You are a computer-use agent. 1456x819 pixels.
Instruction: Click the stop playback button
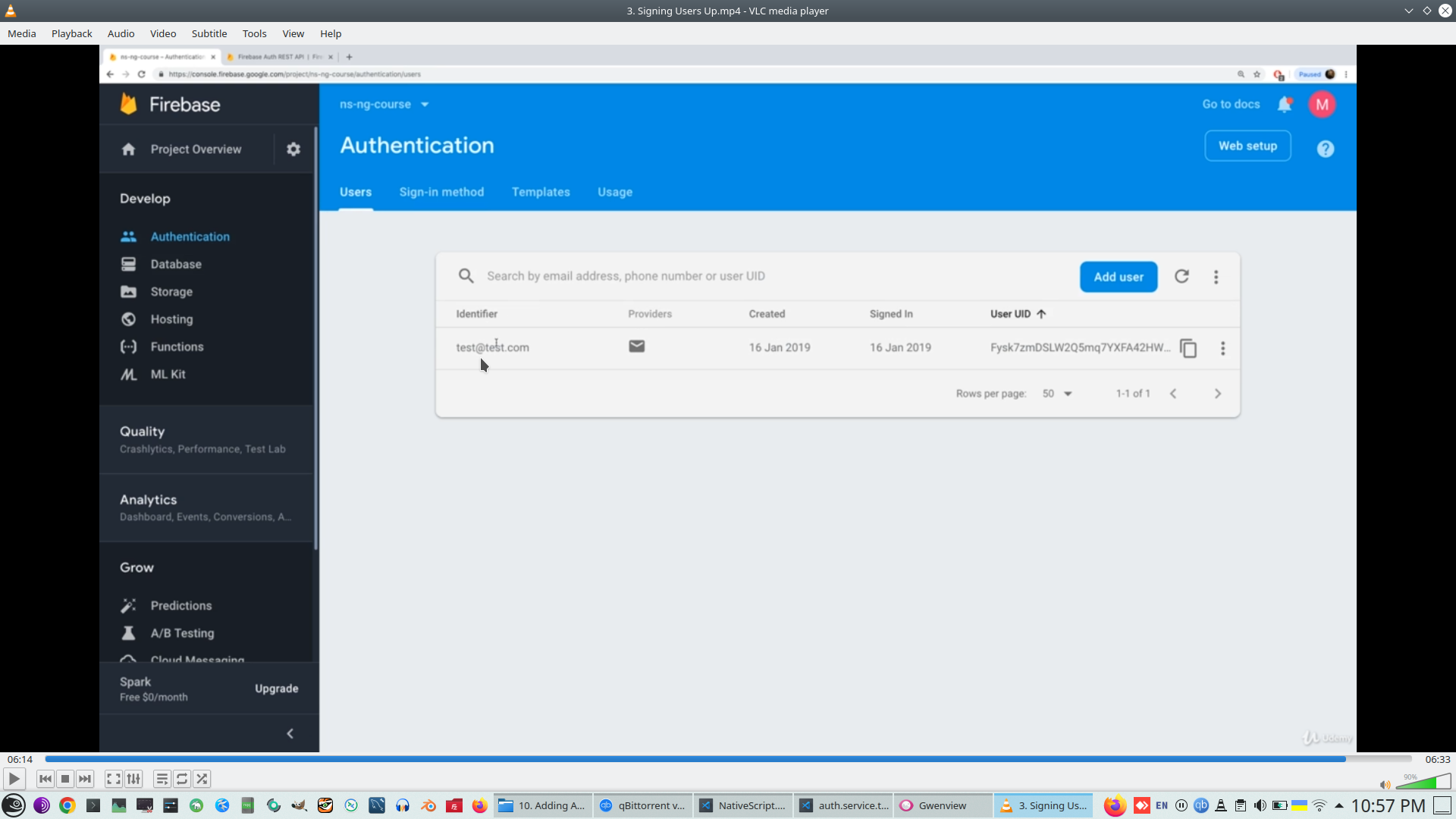click(65, 779)
